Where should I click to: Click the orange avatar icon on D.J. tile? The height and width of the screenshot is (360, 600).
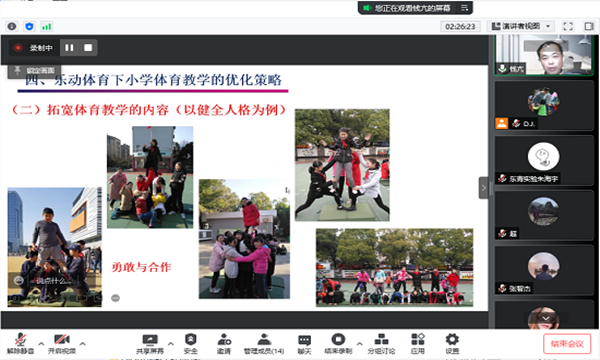pos(502,123)
